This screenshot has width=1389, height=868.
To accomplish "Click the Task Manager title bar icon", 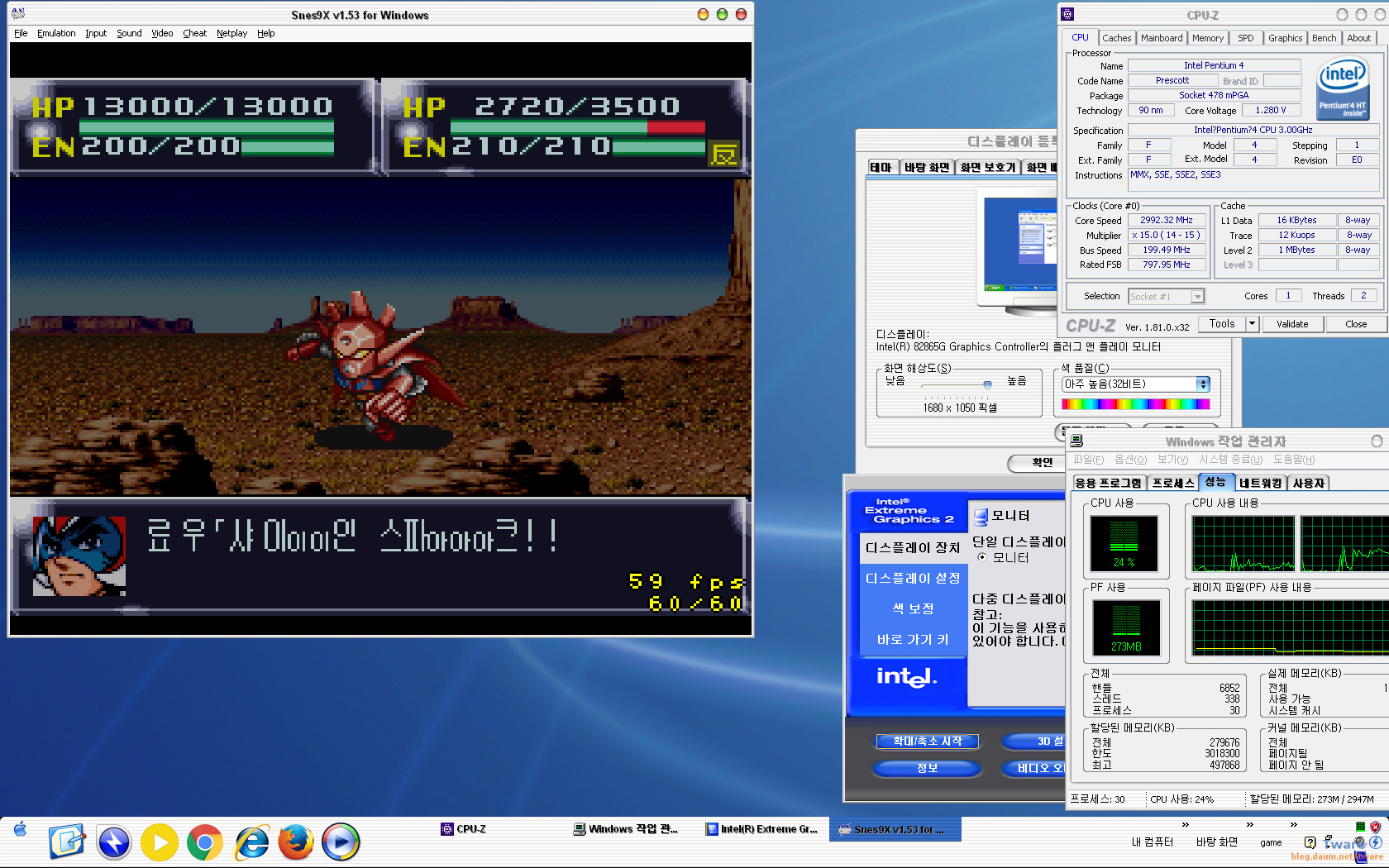I will coord(1076,441).
